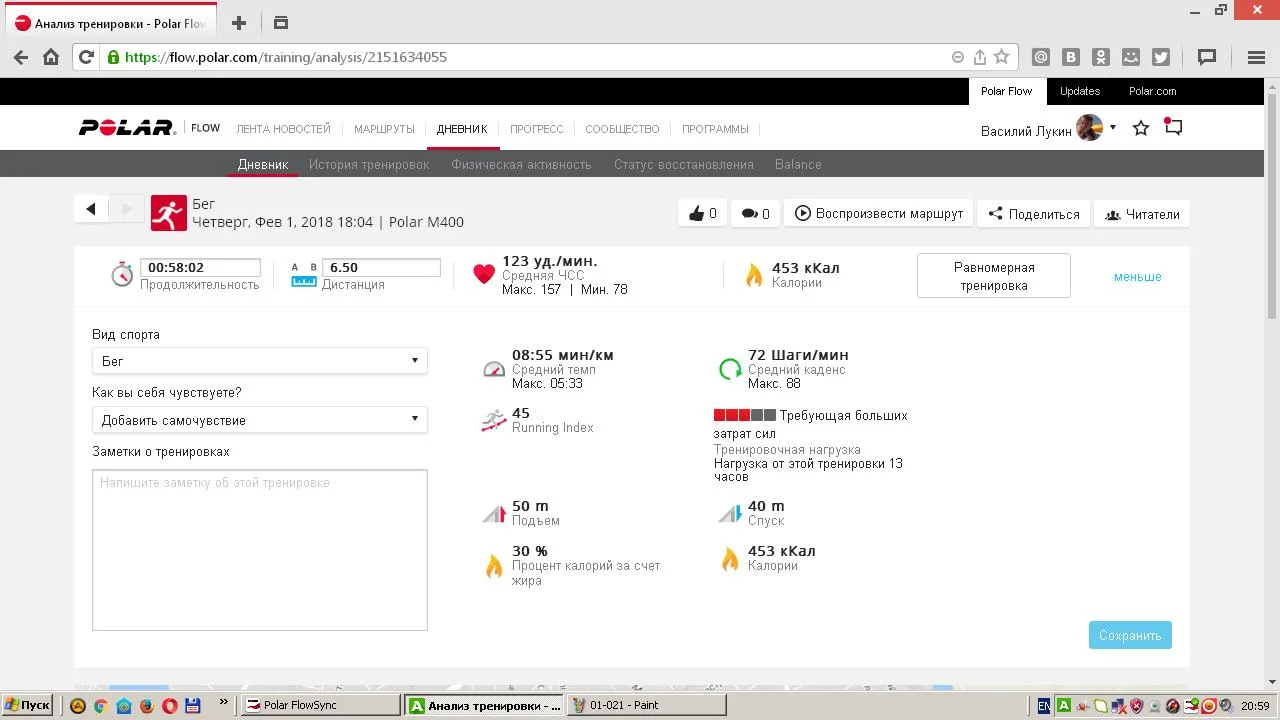Open Polar FlowSync in the taskbar
The image size is (1280, 720).
tap(320, 705)
